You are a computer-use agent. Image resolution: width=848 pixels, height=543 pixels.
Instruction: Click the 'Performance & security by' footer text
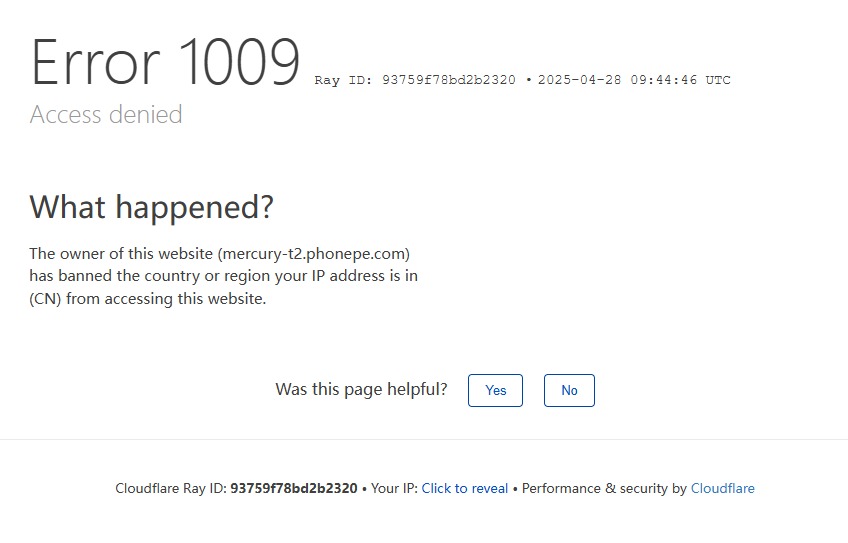[604, 489]
